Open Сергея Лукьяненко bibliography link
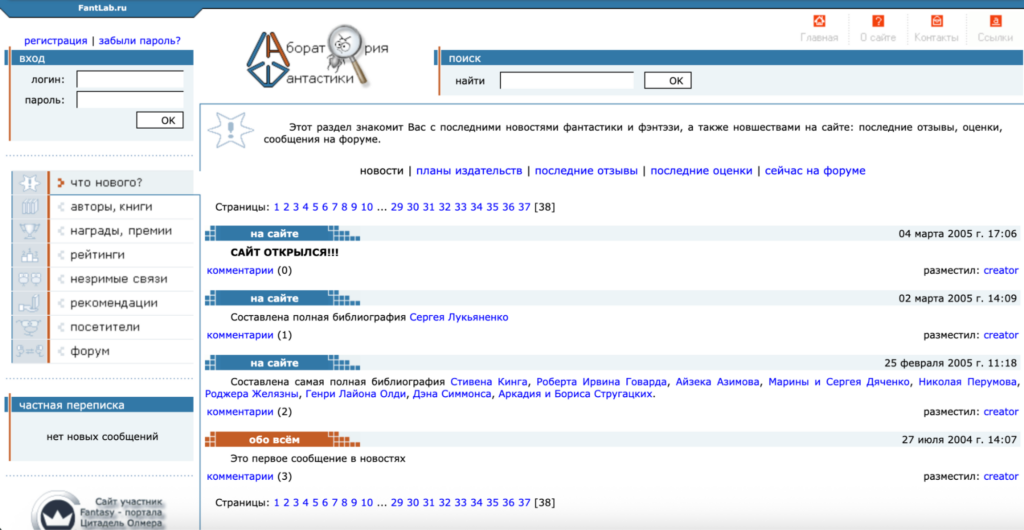The image size is (1024, 530). pyautogui.click(x=459, y=317)
